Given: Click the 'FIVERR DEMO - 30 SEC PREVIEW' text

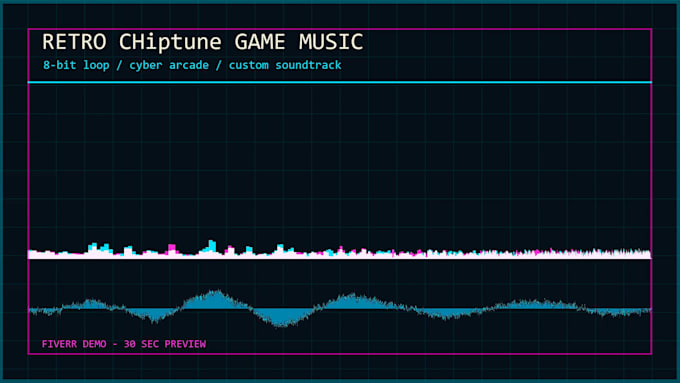Looking at the screenshot, I should click(x=124, y=344).
